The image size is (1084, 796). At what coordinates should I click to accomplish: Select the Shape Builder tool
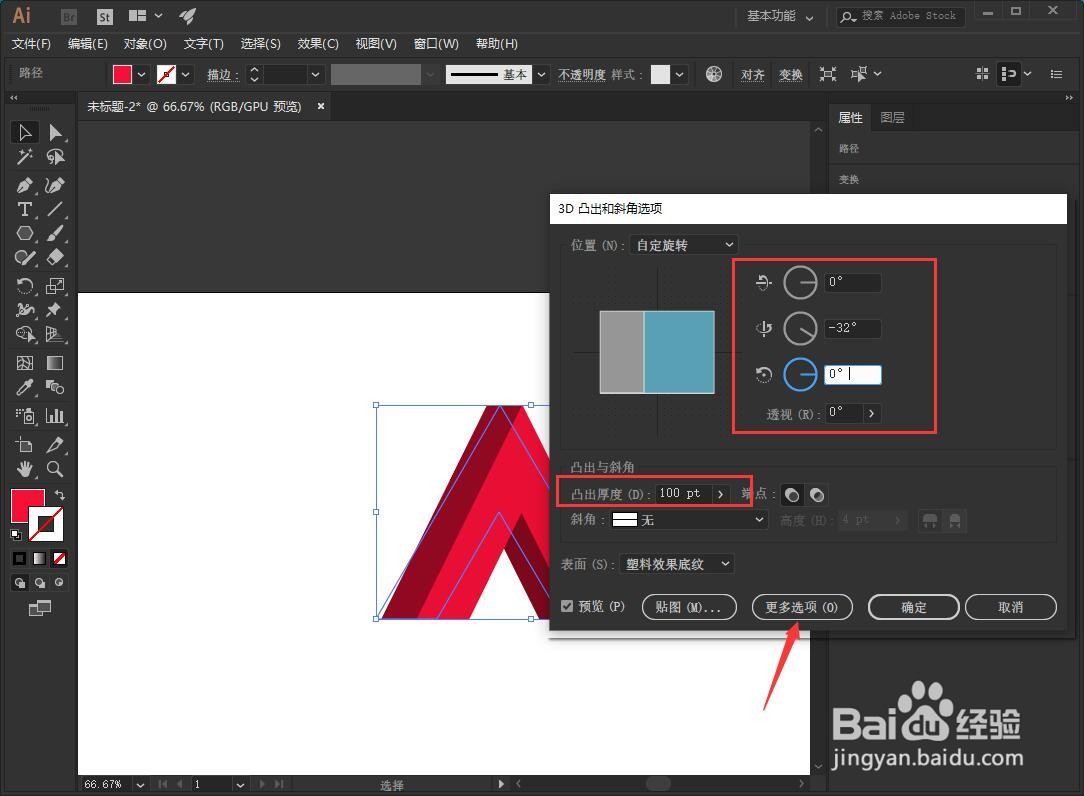(x=25, y=335)
